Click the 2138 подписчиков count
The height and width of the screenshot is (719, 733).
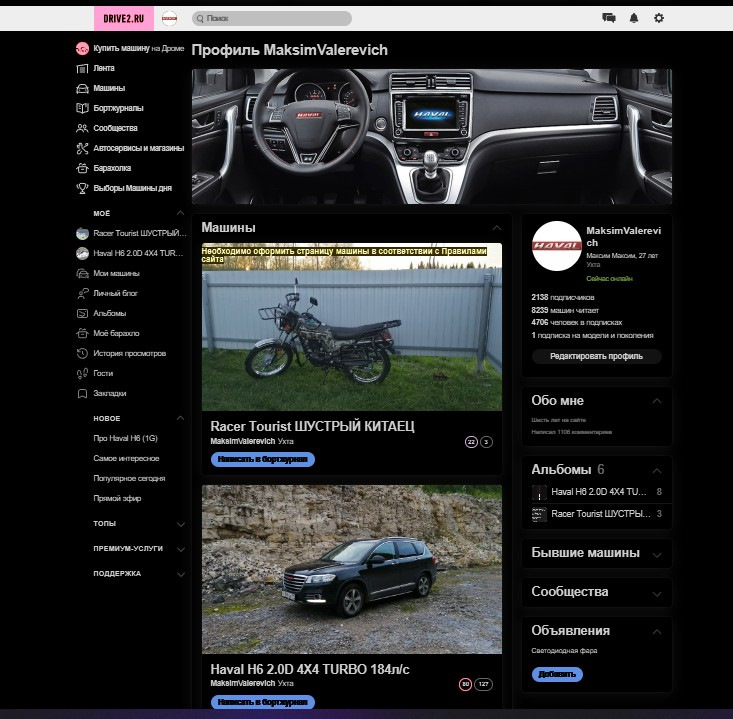(x=563, y=297)
